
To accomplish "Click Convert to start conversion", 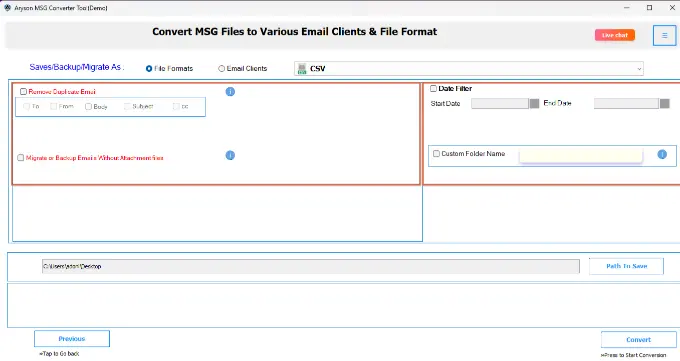I will [638, 339].
